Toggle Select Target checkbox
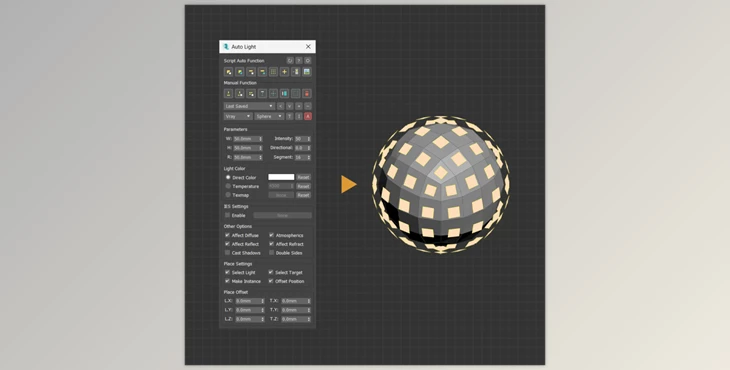Viewport: 730px width, 370px height. [x=271, y=272]
